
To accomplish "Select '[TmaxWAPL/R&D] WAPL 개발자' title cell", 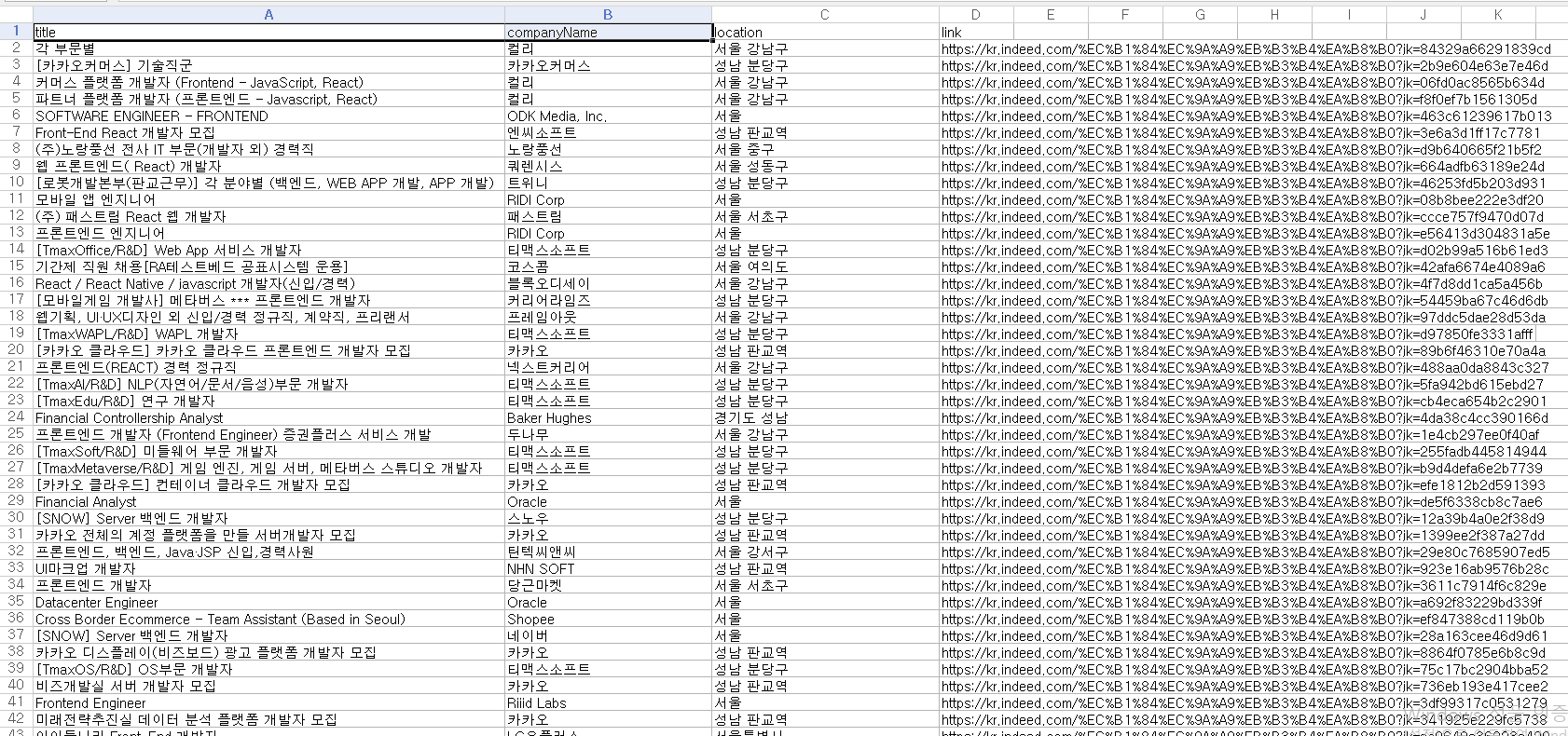I will tap(268, 334).
